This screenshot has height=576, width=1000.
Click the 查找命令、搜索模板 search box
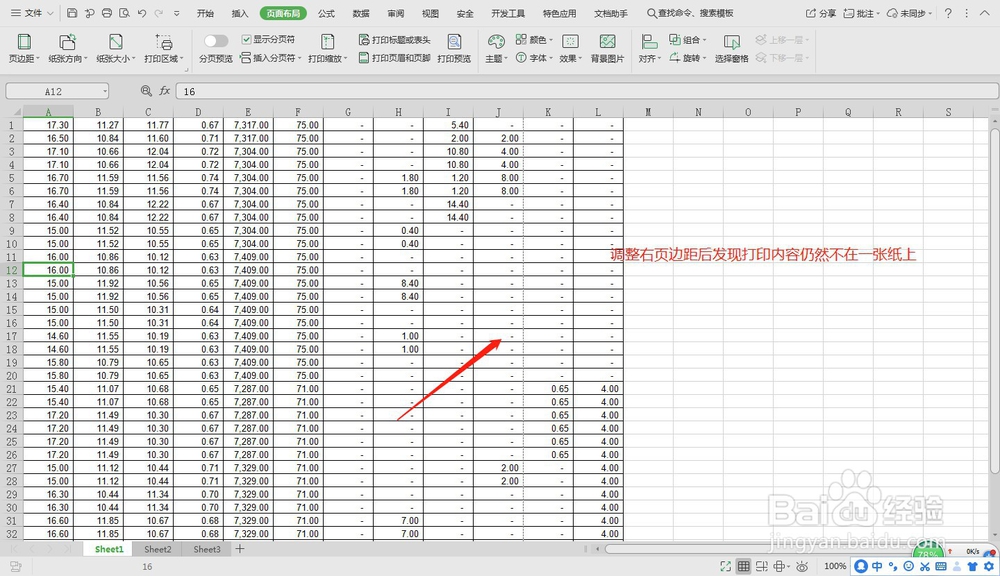(x=690, y=13)
